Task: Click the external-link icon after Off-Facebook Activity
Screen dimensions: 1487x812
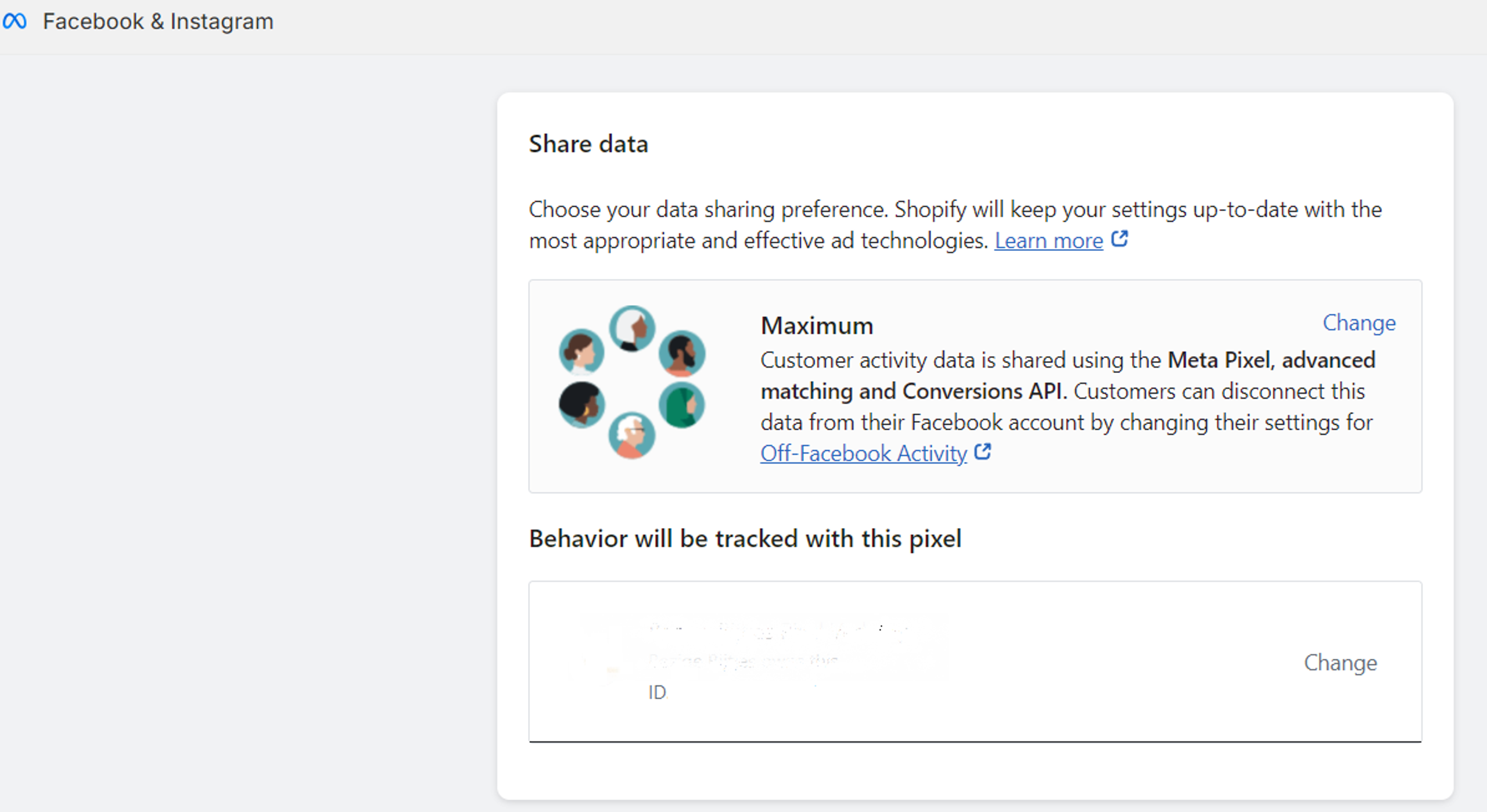Action: [982, 452]
